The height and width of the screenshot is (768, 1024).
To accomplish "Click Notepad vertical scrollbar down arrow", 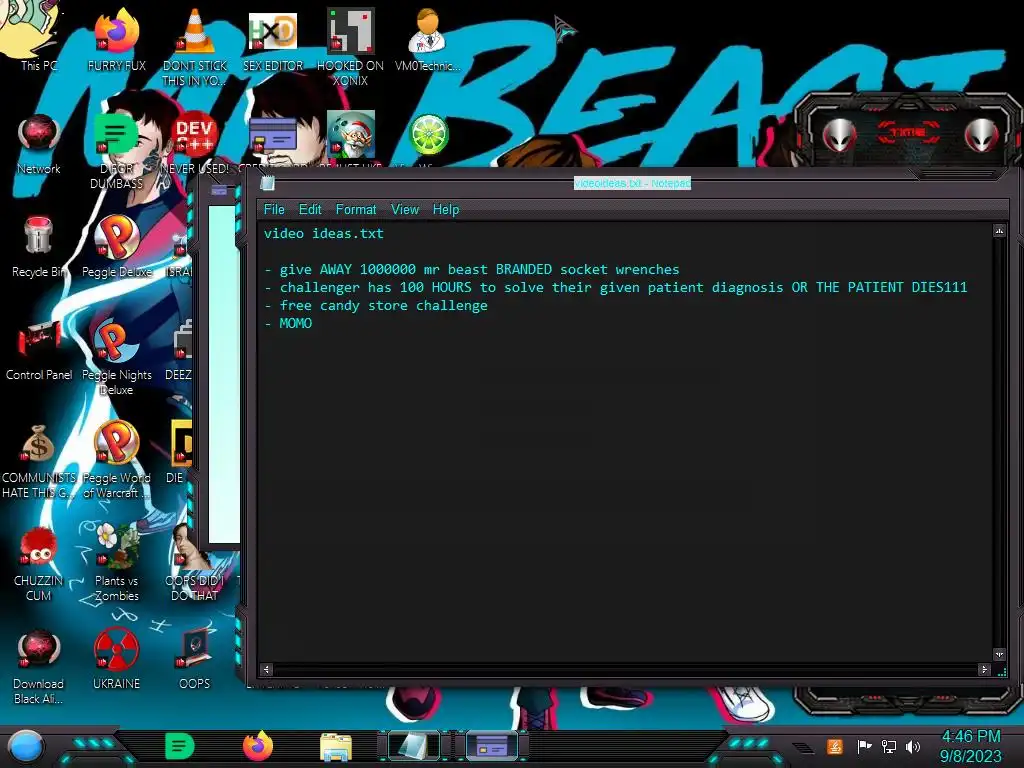I will (x=999, y=654).
